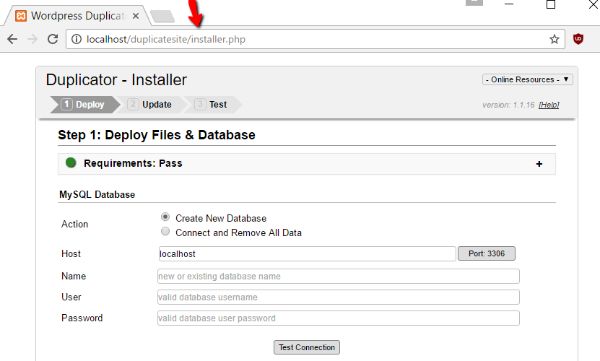Maximize the browser window
600x361 pixels.
(x=551, y=5)
